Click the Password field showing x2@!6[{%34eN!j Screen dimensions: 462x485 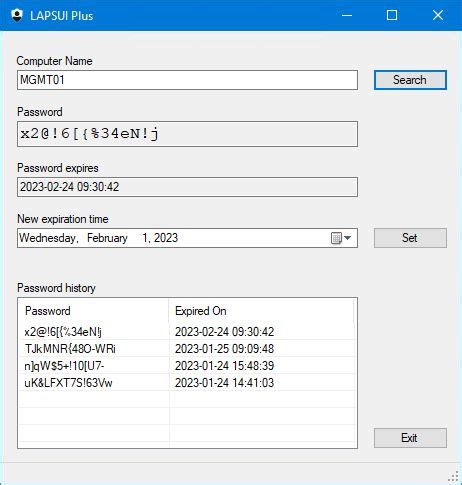[187, 134]
